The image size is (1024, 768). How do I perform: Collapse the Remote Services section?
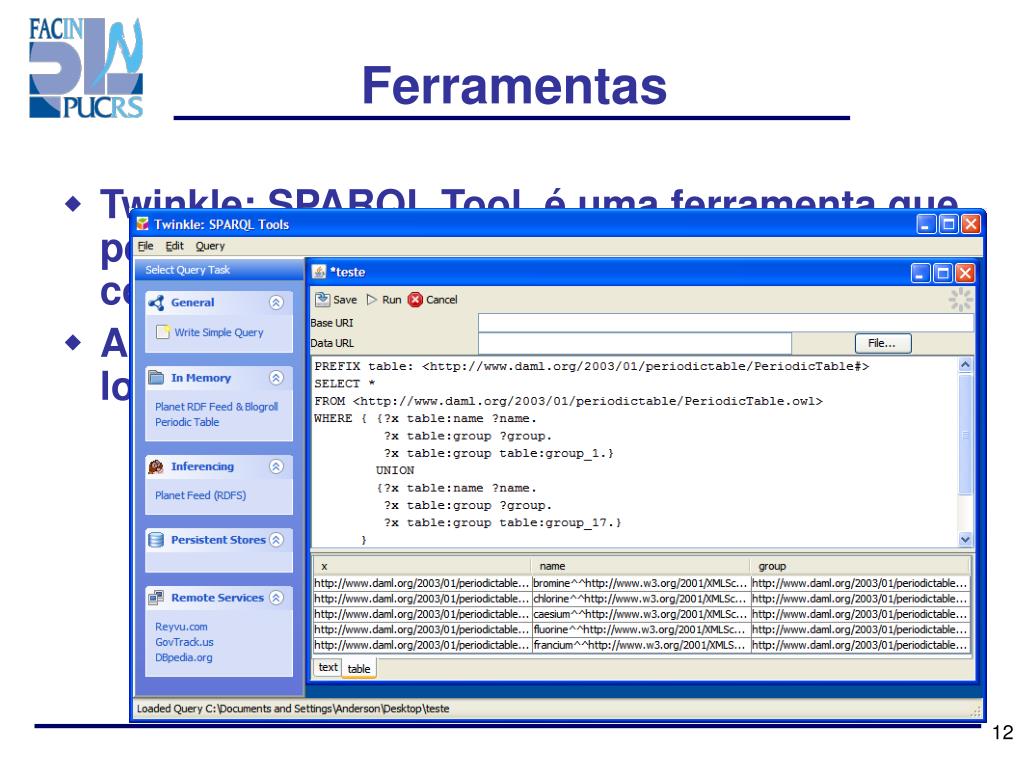pos(276,598)
